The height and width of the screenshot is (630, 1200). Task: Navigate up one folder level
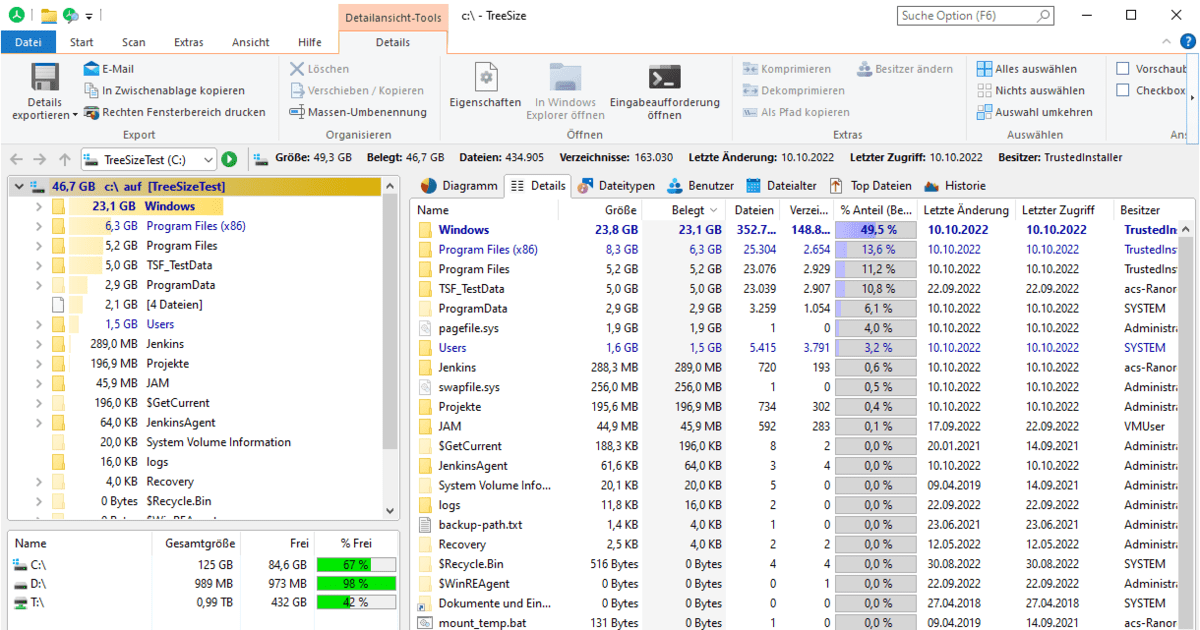(62, 158)
